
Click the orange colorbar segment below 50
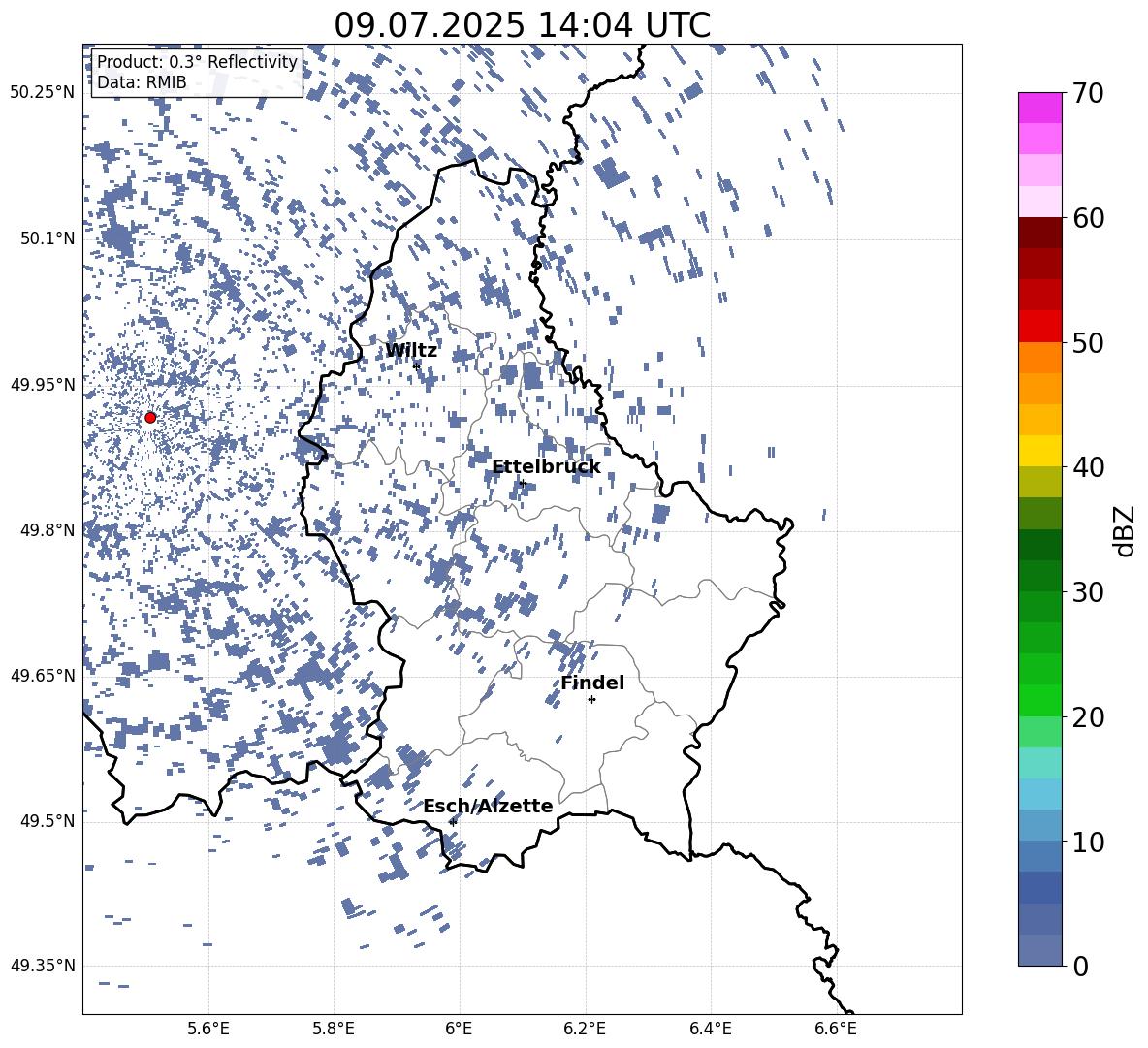point(1040,357)
